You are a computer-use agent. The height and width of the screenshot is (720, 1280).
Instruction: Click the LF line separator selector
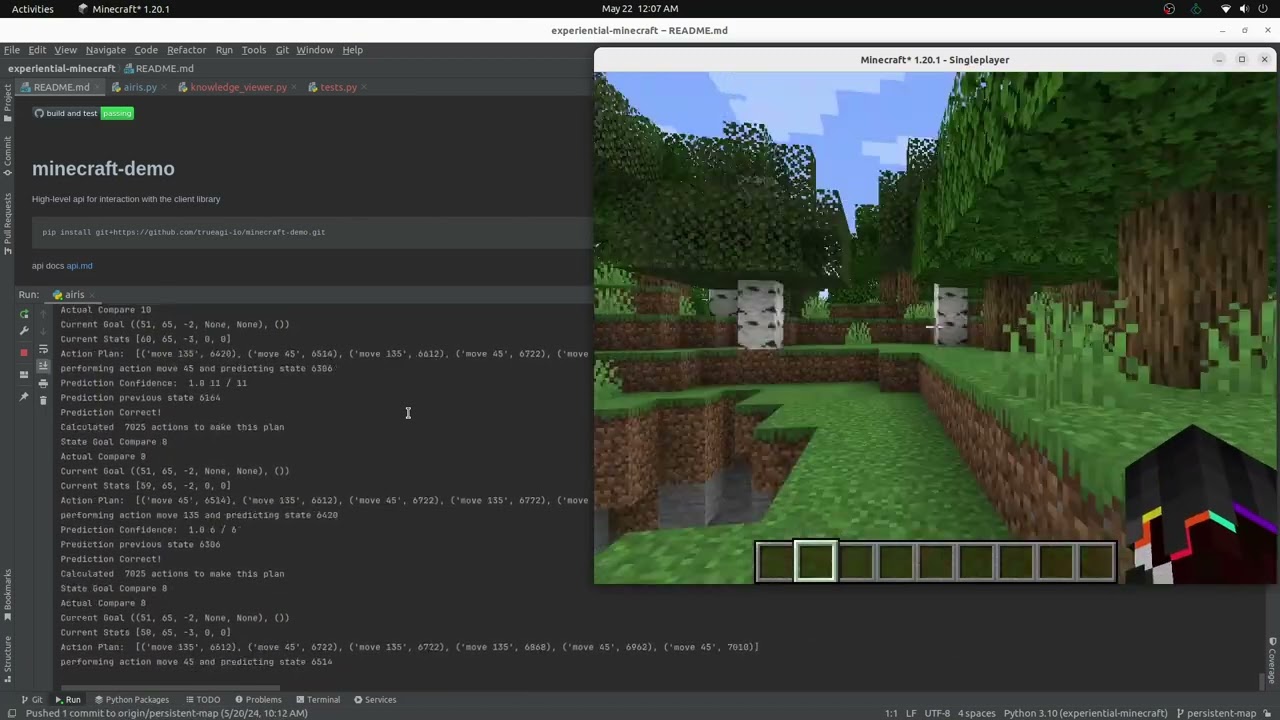pyautogui.click(x=911, y=714)
